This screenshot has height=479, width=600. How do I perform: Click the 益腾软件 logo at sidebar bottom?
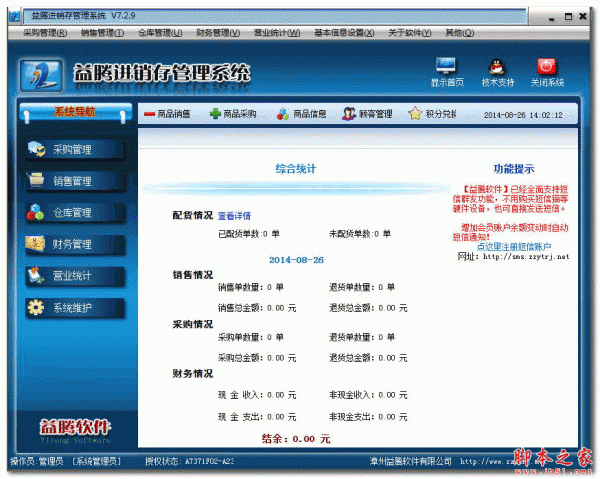point(75,430)
